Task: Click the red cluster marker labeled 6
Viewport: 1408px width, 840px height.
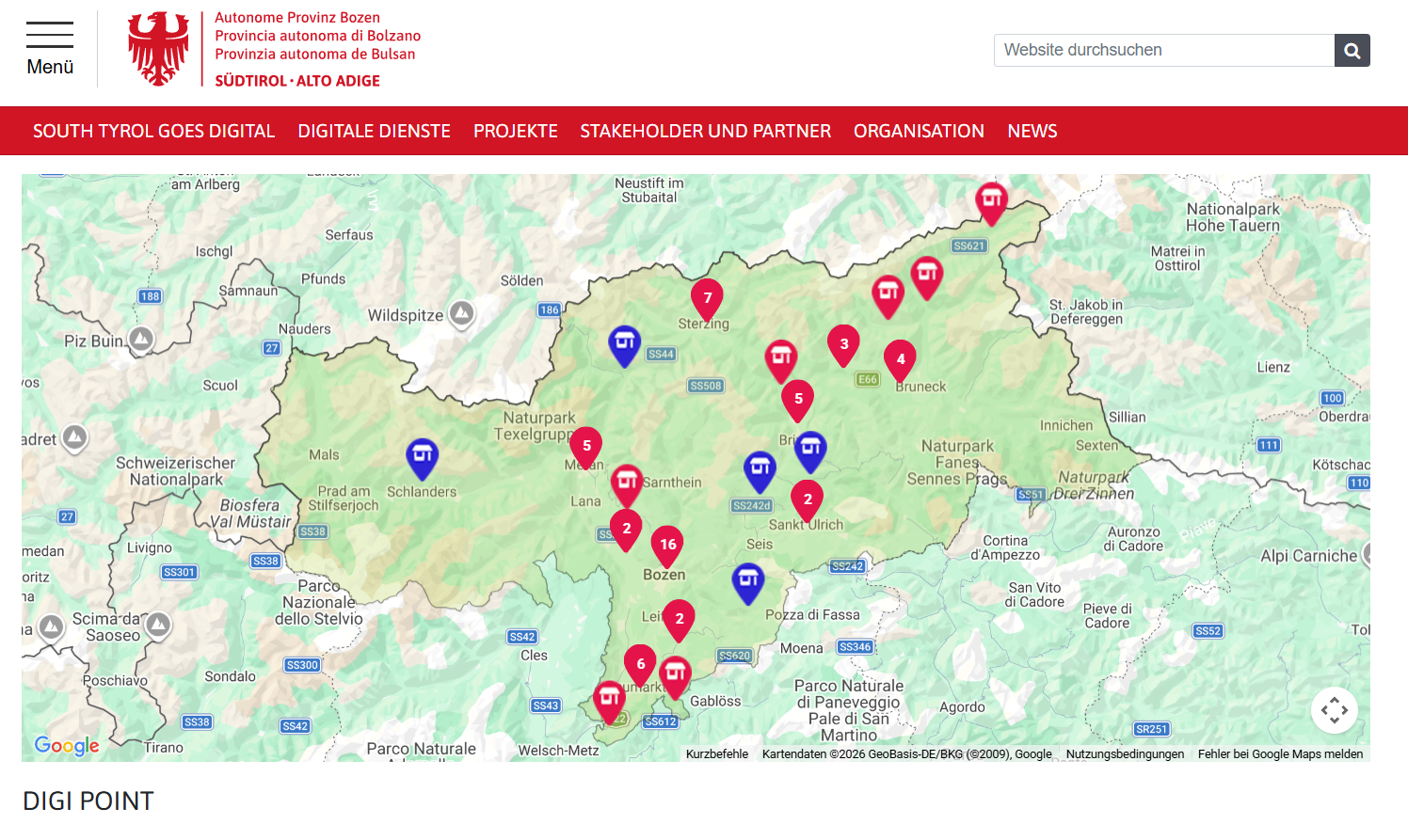Action: coord(641,667)
